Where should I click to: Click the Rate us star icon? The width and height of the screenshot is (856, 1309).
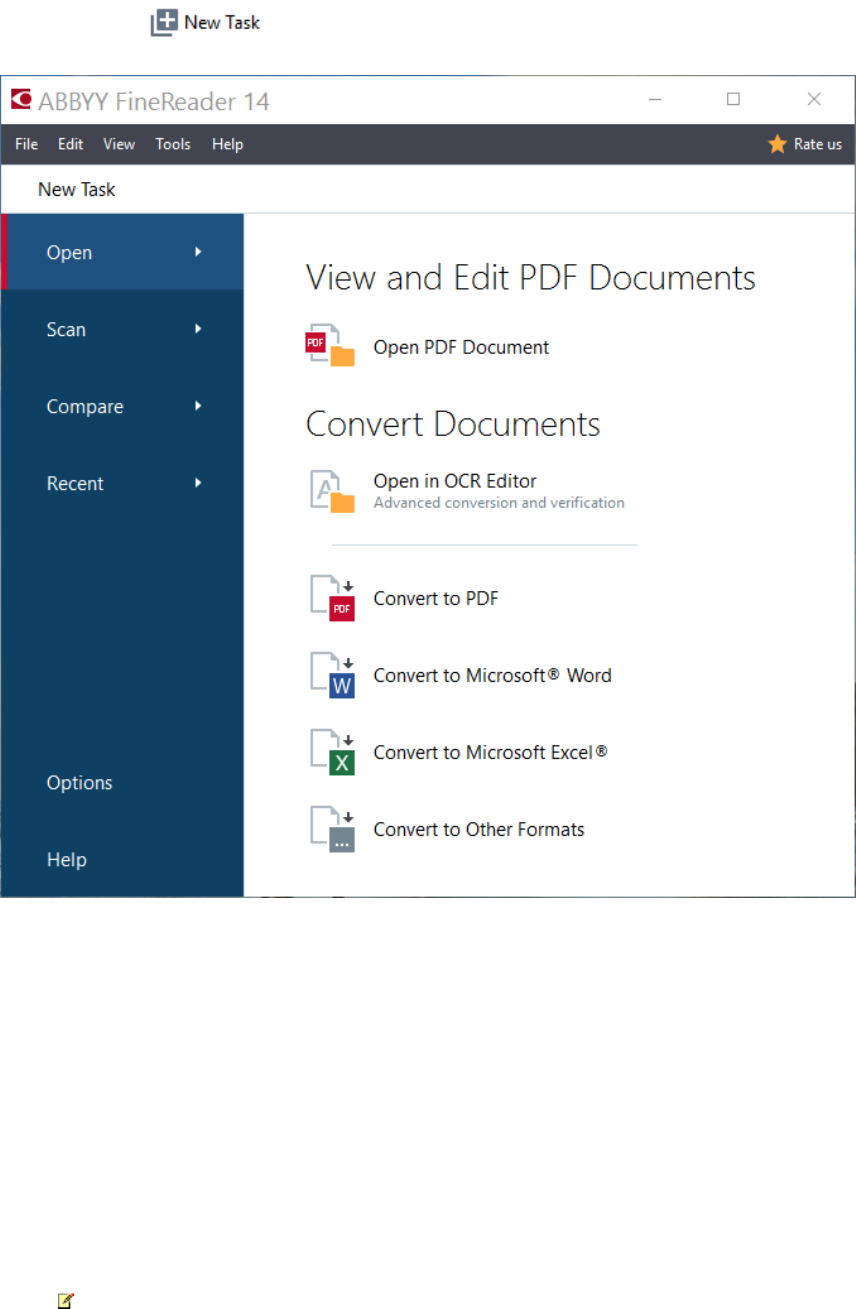point(777,144)
